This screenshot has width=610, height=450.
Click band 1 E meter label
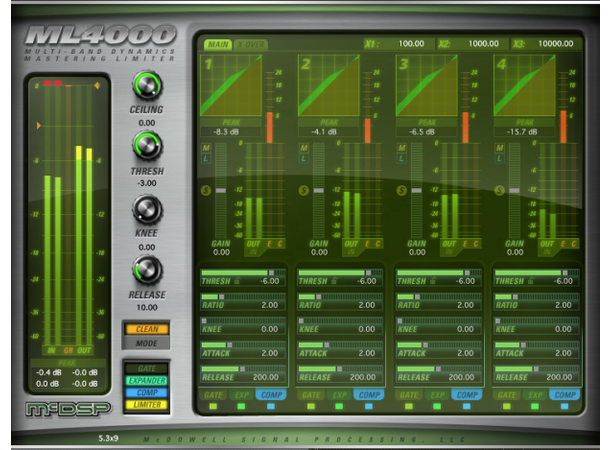click(x=269, y=244)
